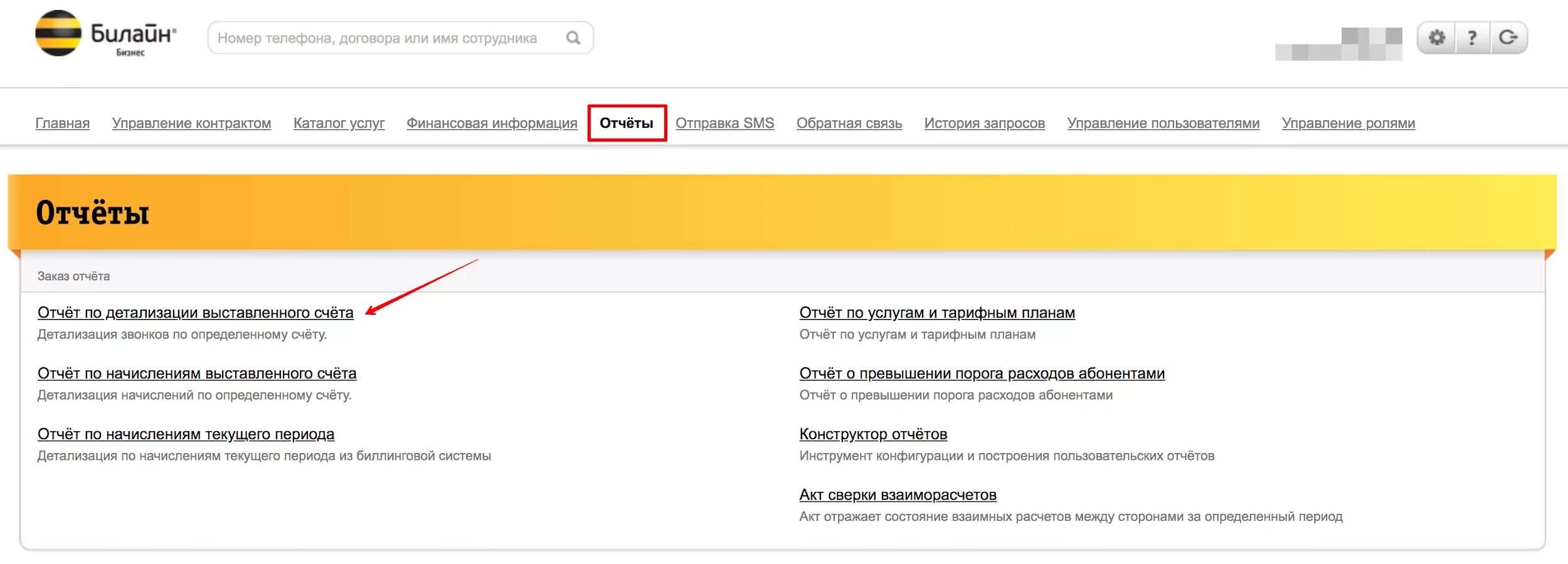This screenshot has height=564, width=1568.
Task: Navigate to Управление ролями
Action: (x=1348, y=123)
